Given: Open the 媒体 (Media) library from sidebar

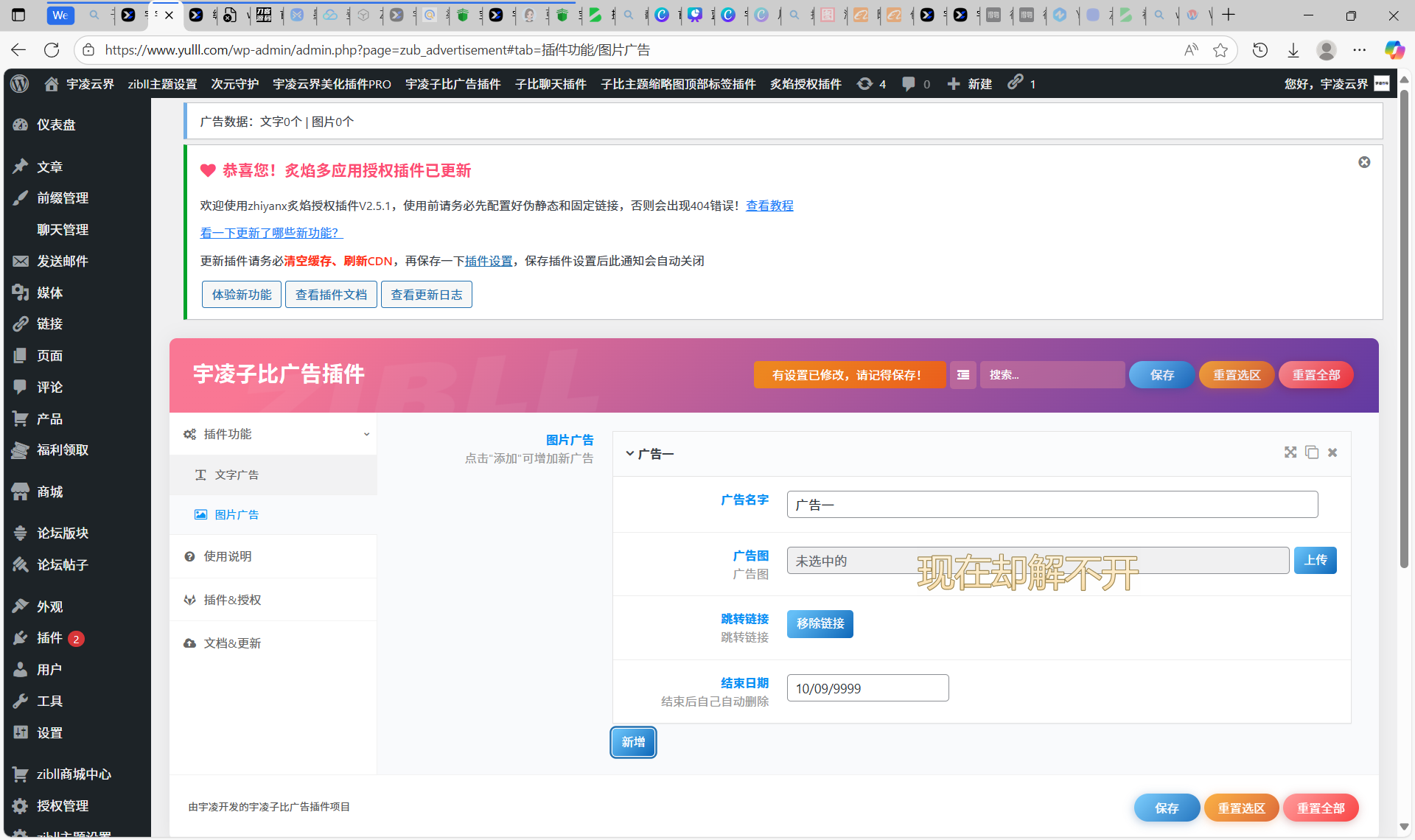Looking at the screenshot, I should pos(49,293).
